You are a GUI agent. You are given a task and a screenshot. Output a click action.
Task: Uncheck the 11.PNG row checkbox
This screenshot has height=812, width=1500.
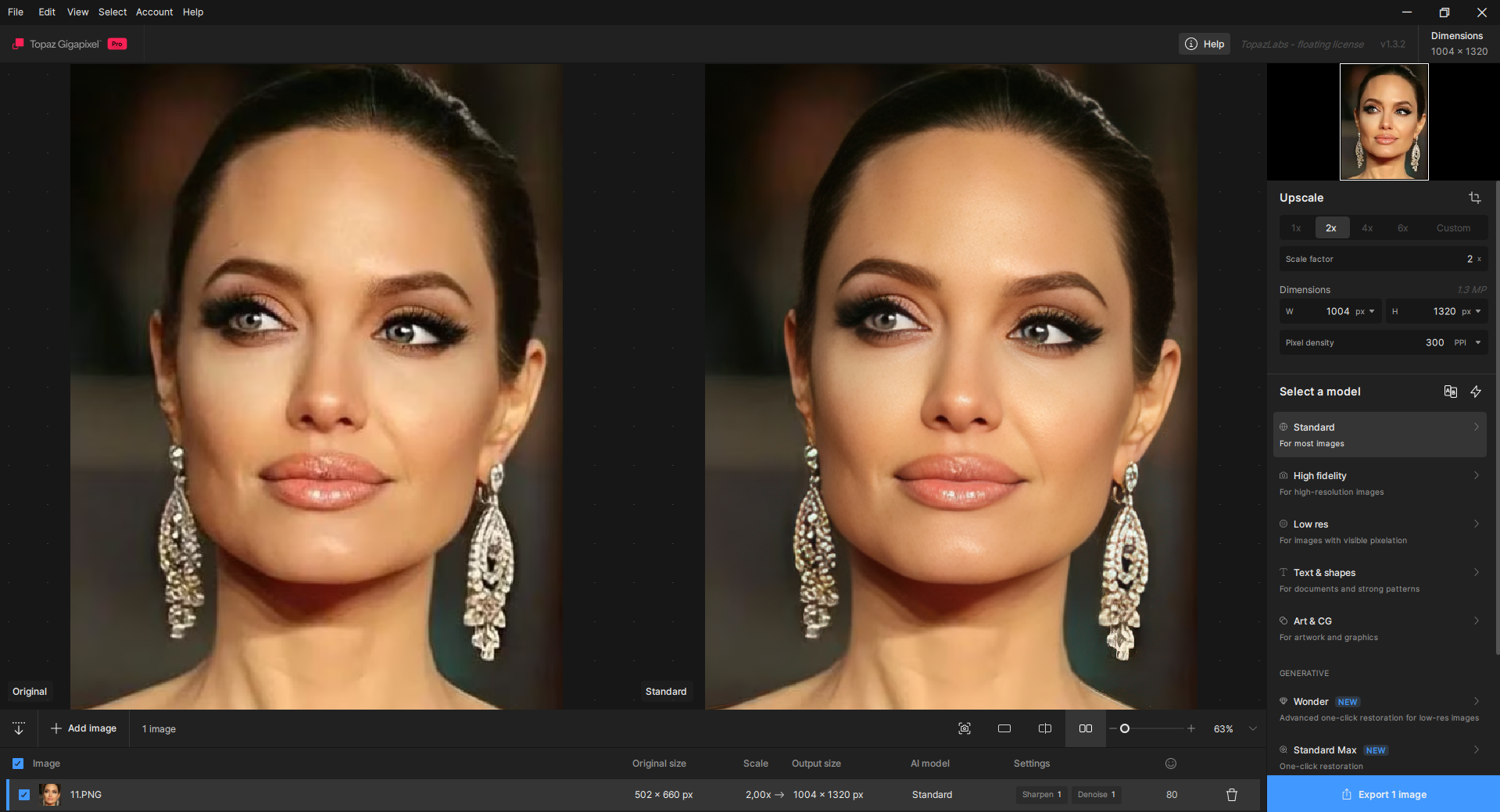pos(24,795)
